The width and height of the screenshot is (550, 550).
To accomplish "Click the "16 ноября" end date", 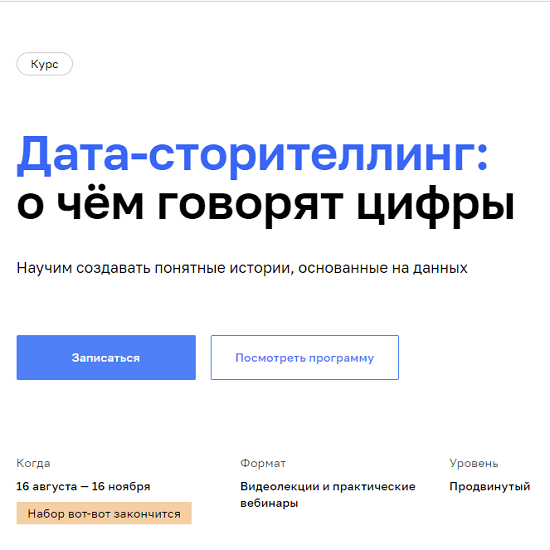I will pos(121,487).
